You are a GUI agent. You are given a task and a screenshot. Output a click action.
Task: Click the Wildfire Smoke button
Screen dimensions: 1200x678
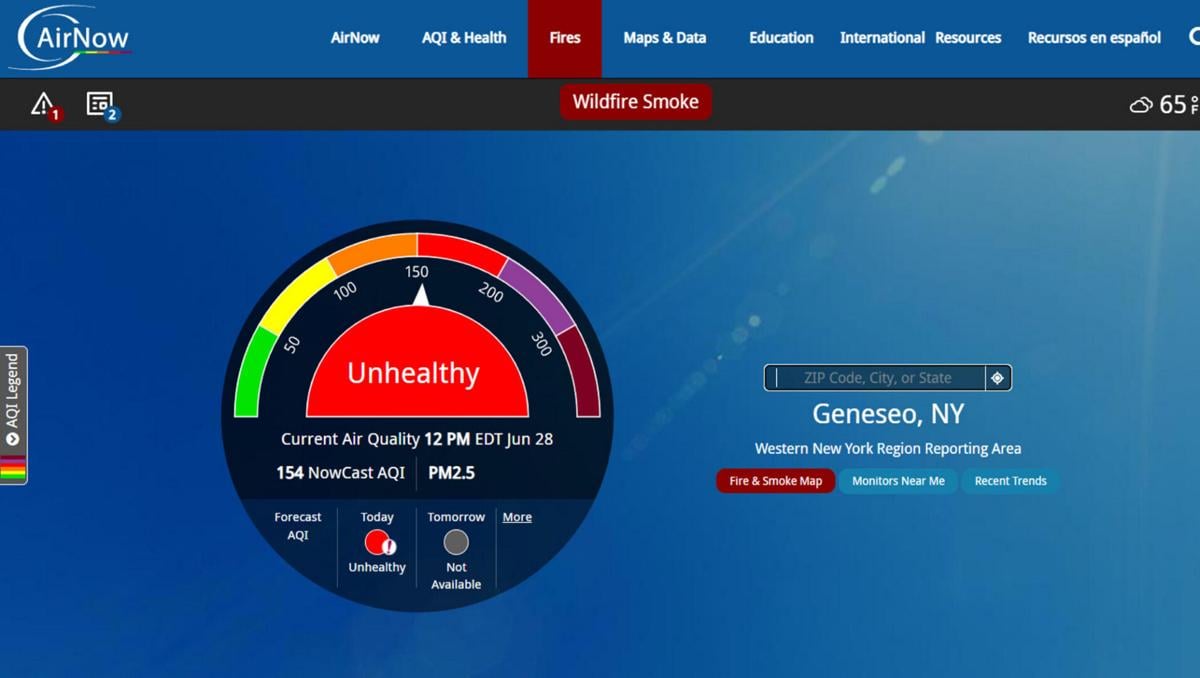(635, 102)
